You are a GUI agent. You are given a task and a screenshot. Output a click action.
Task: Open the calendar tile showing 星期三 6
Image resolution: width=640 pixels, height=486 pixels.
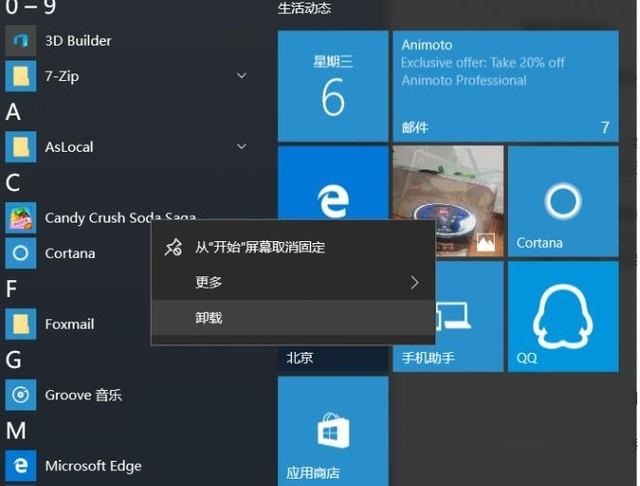pos(333,86)
